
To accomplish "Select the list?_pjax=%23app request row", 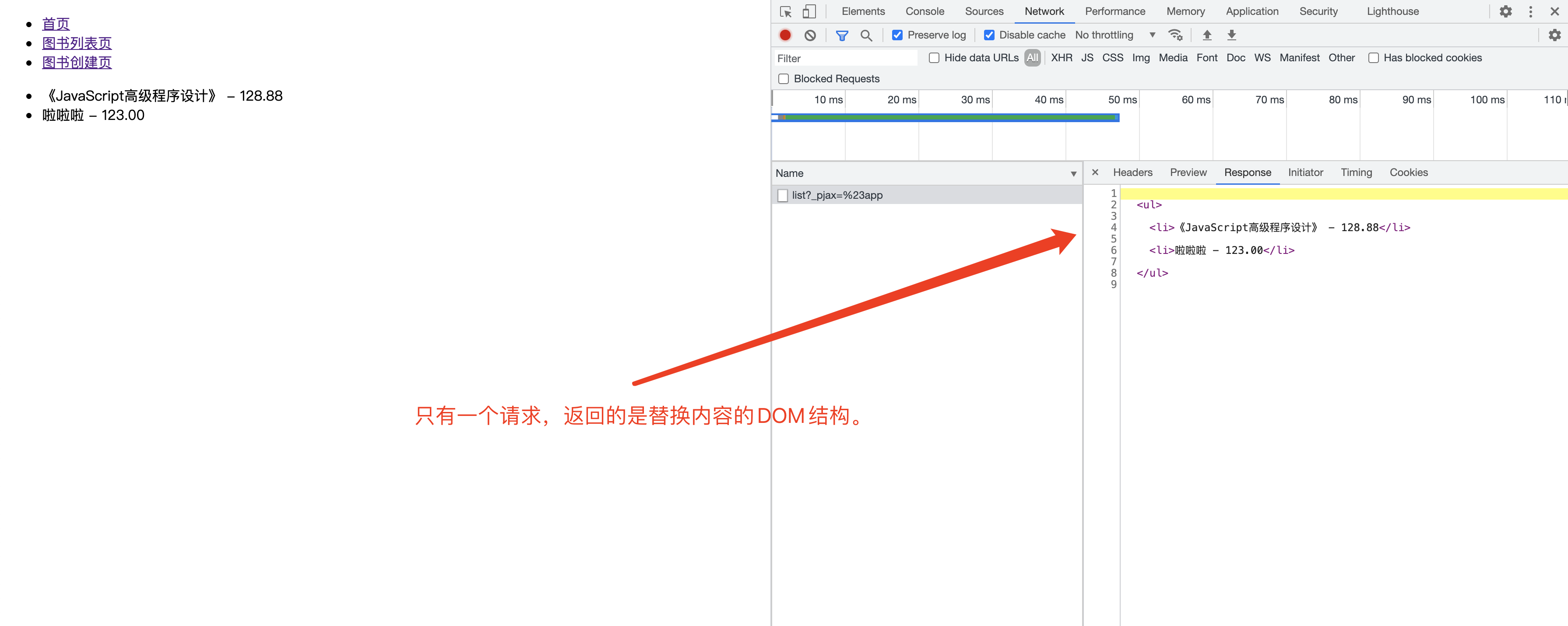I will [926, 195].
